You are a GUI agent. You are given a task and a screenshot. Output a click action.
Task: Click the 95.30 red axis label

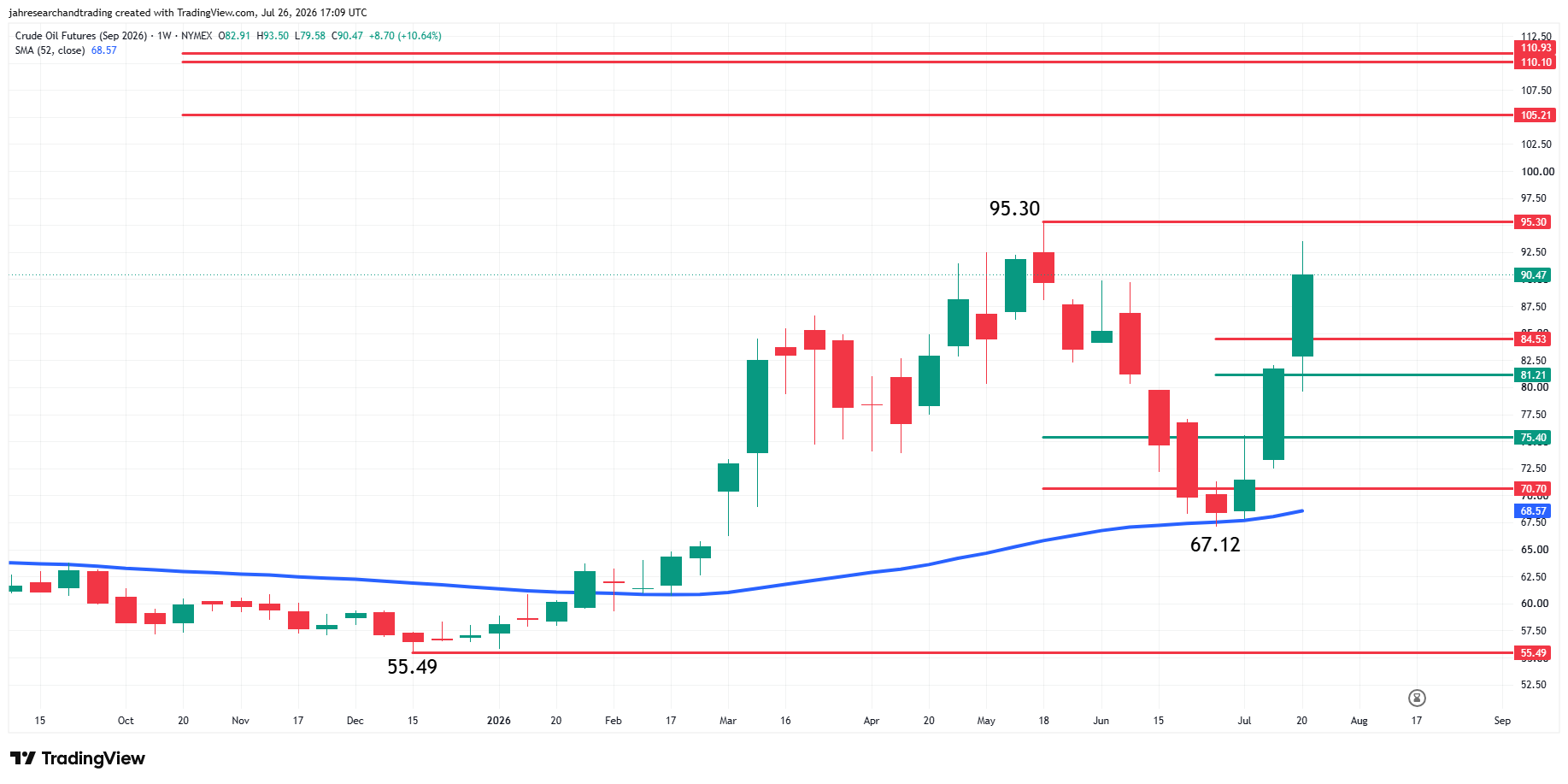pos(1533,222)
